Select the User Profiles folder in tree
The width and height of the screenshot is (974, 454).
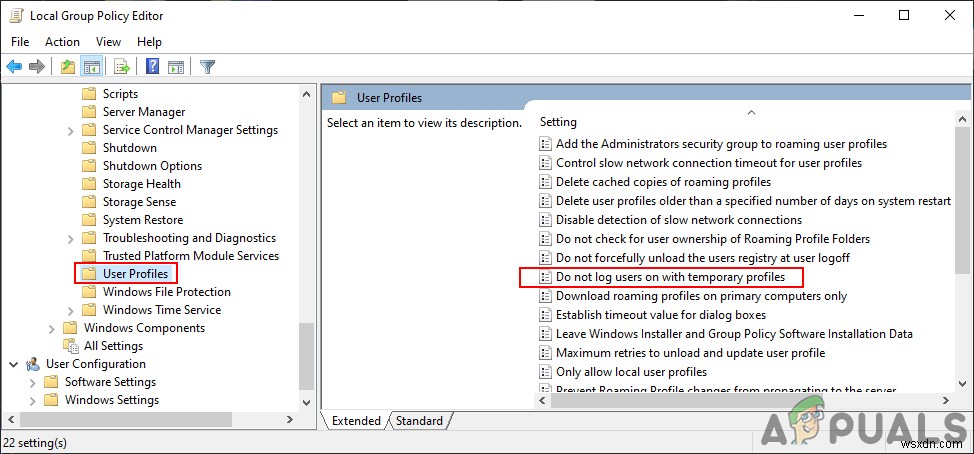134,274
